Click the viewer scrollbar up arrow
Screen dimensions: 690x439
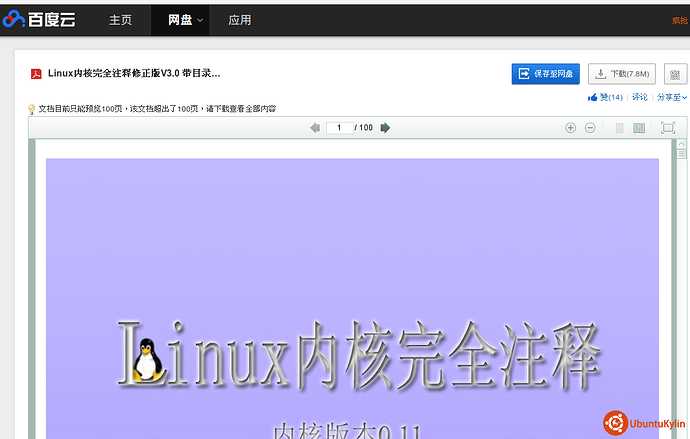(x=682, y=144)
